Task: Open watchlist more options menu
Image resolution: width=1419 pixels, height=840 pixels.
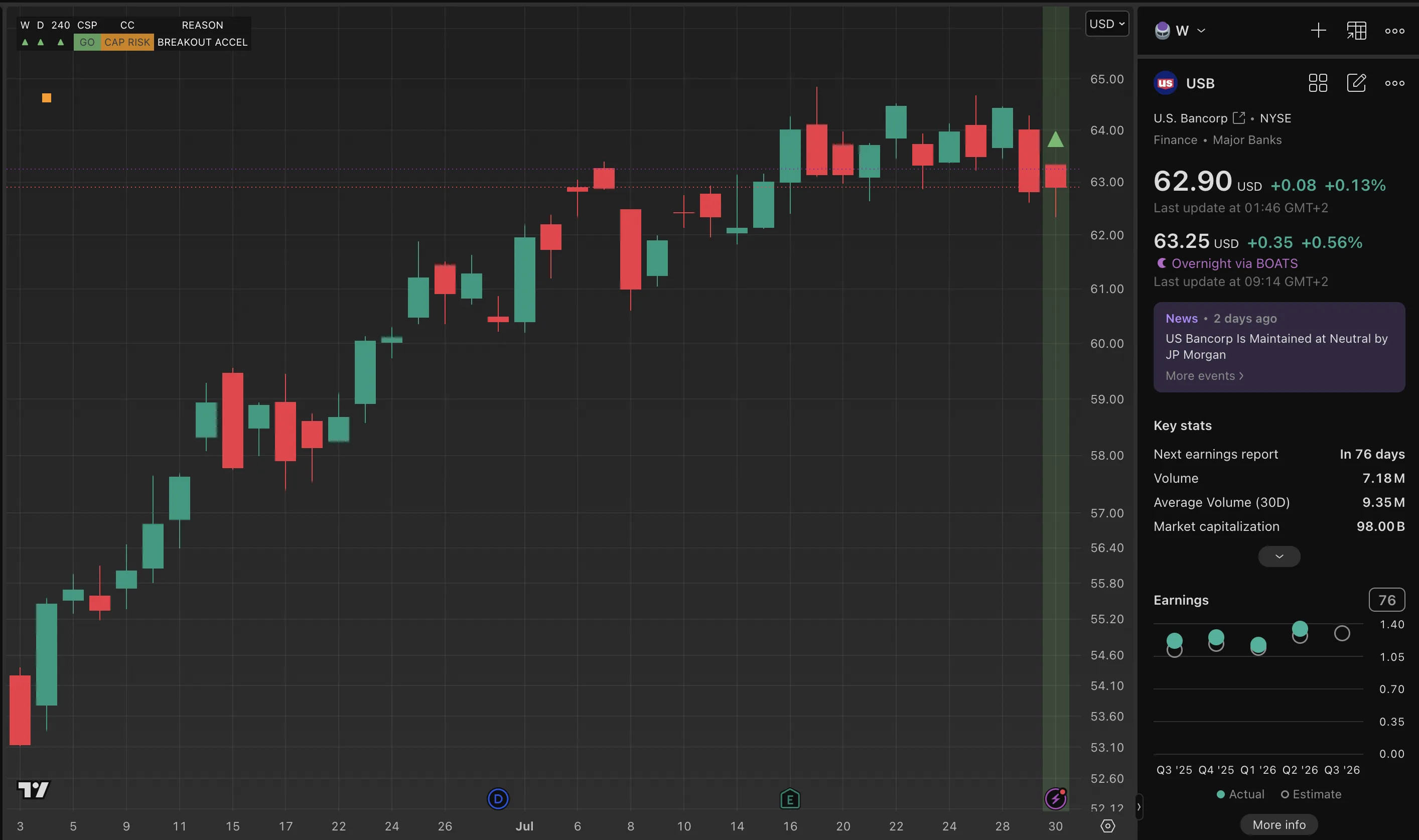Action: 1394,31
